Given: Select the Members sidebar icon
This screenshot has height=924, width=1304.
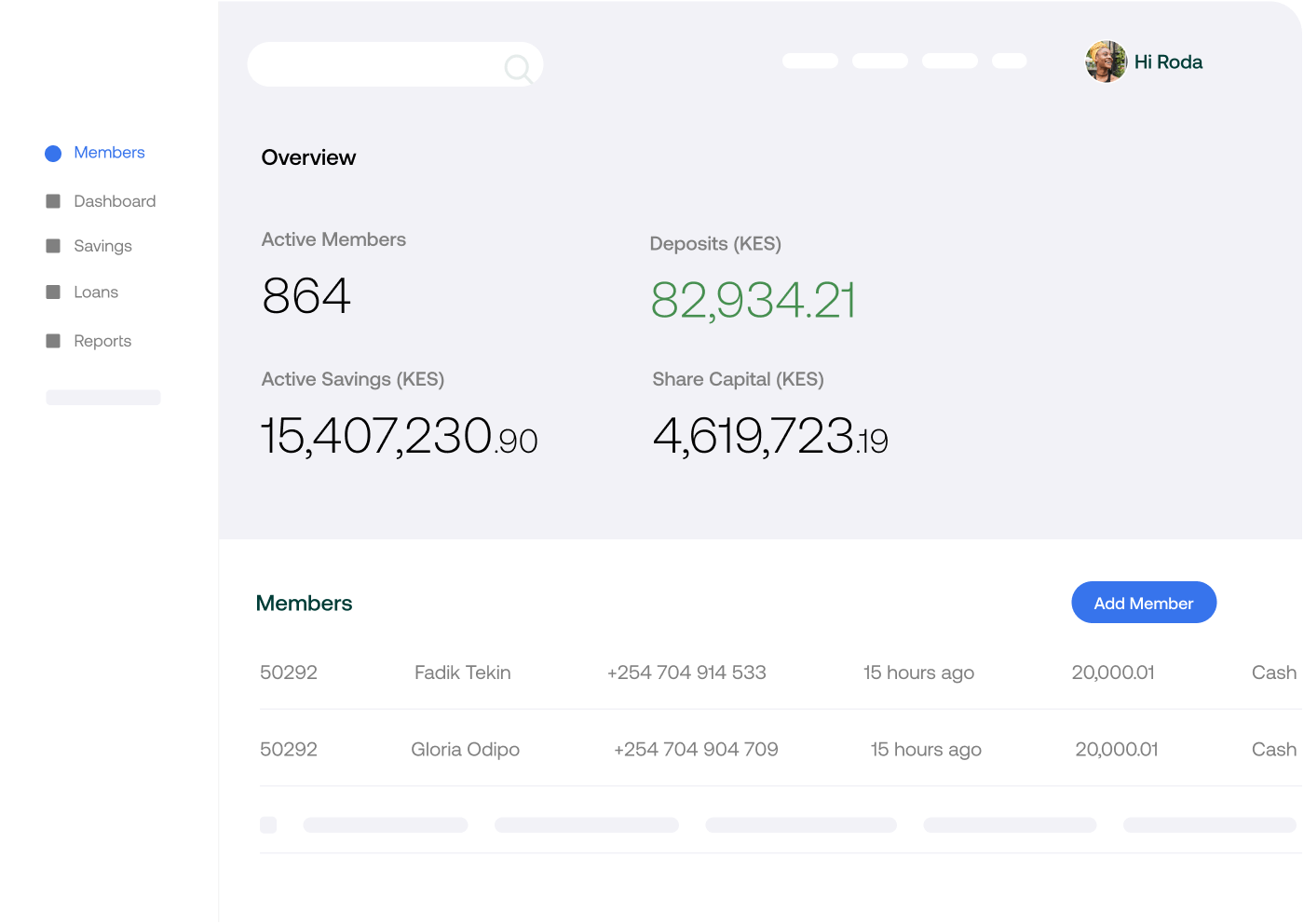Looking at the screenshot, I should click(53, 153).
